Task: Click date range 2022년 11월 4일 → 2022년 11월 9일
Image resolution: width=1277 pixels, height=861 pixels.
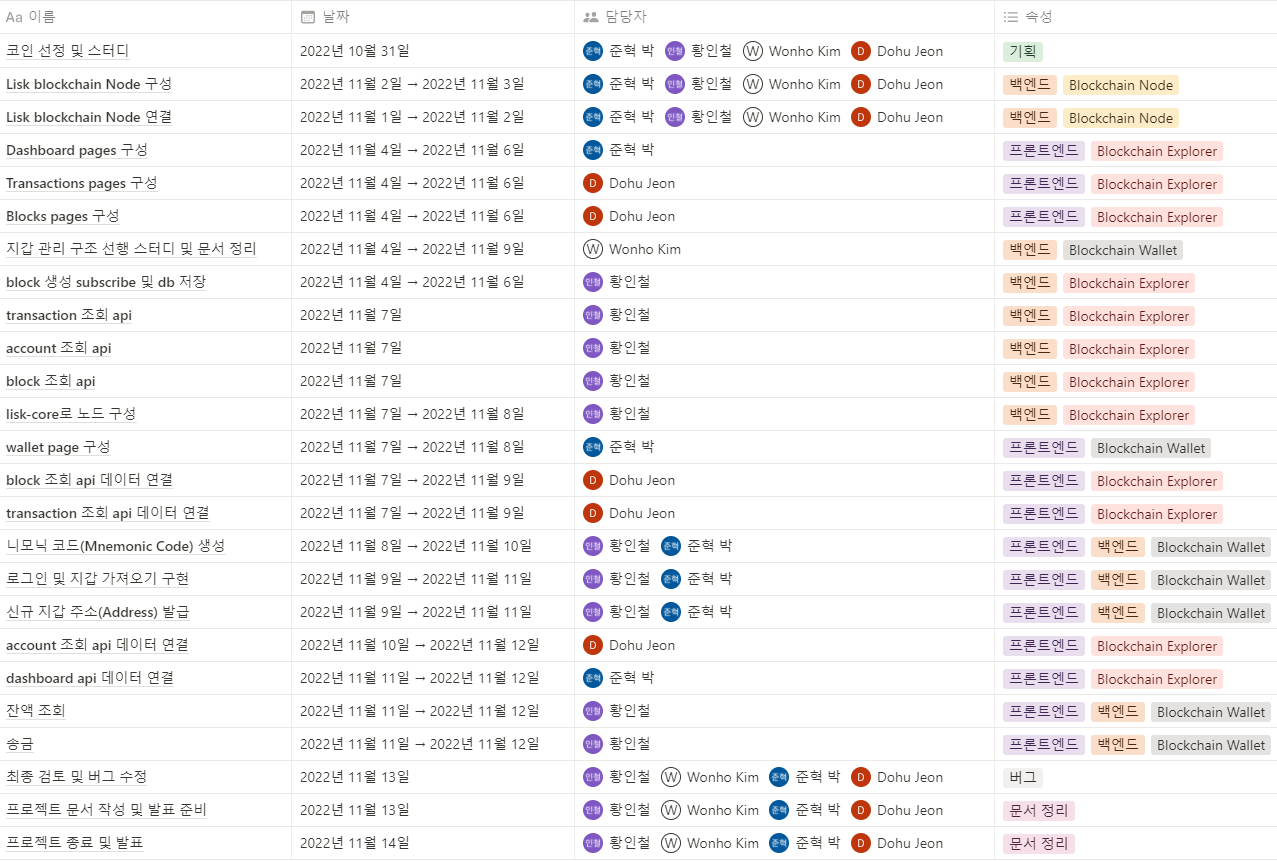Action: (x=412, y=249)
